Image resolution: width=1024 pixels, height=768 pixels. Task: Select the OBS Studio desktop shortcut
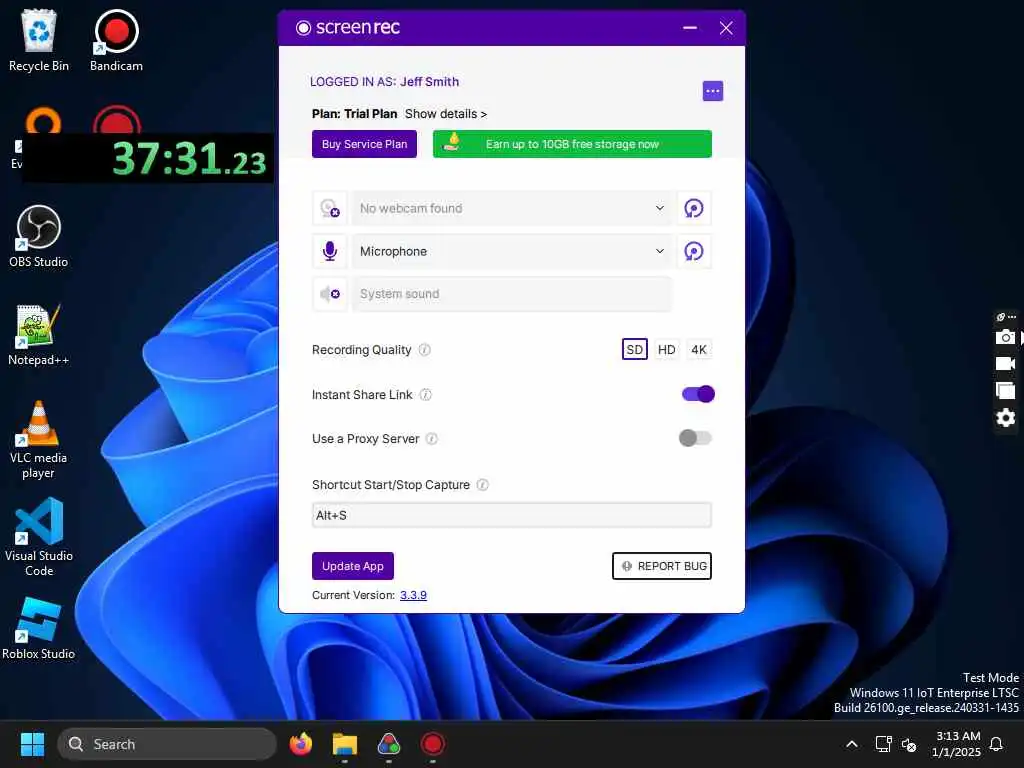(39, 236)
